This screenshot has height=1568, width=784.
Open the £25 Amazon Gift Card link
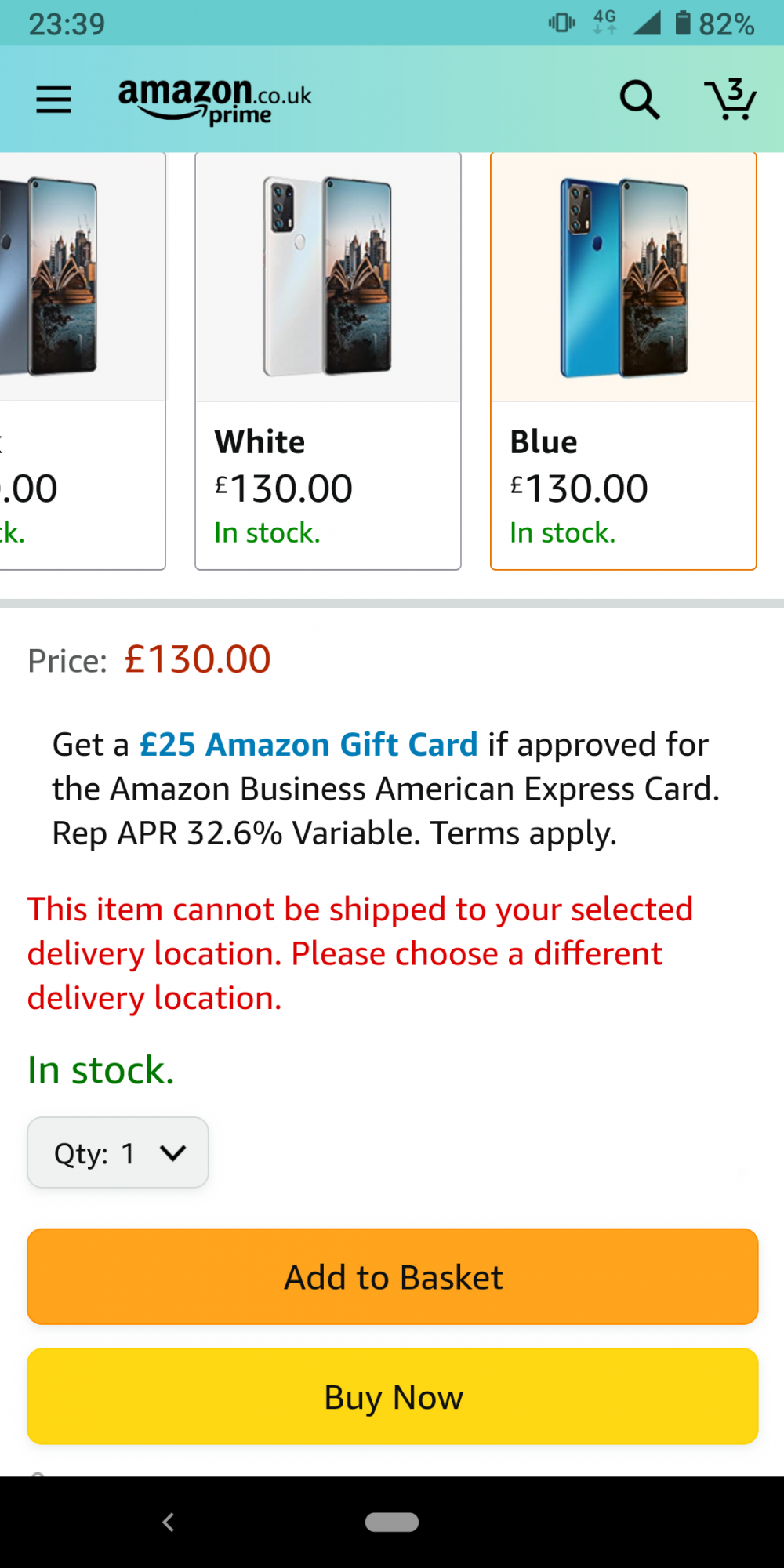[308, 744]
